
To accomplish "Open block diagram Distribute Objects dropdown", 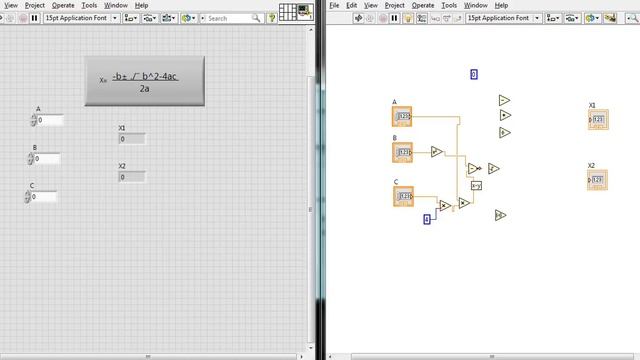I will point(572,18).
